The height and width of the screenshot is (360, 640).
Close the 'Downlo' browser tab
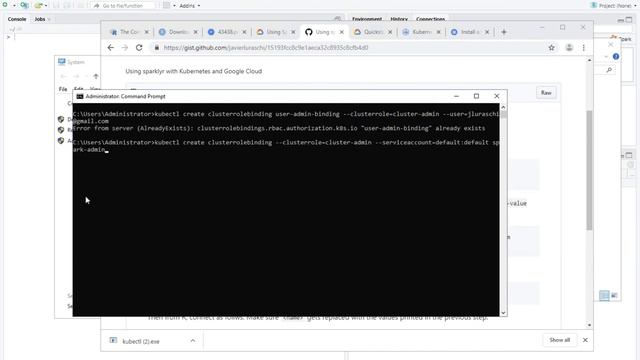196,32
